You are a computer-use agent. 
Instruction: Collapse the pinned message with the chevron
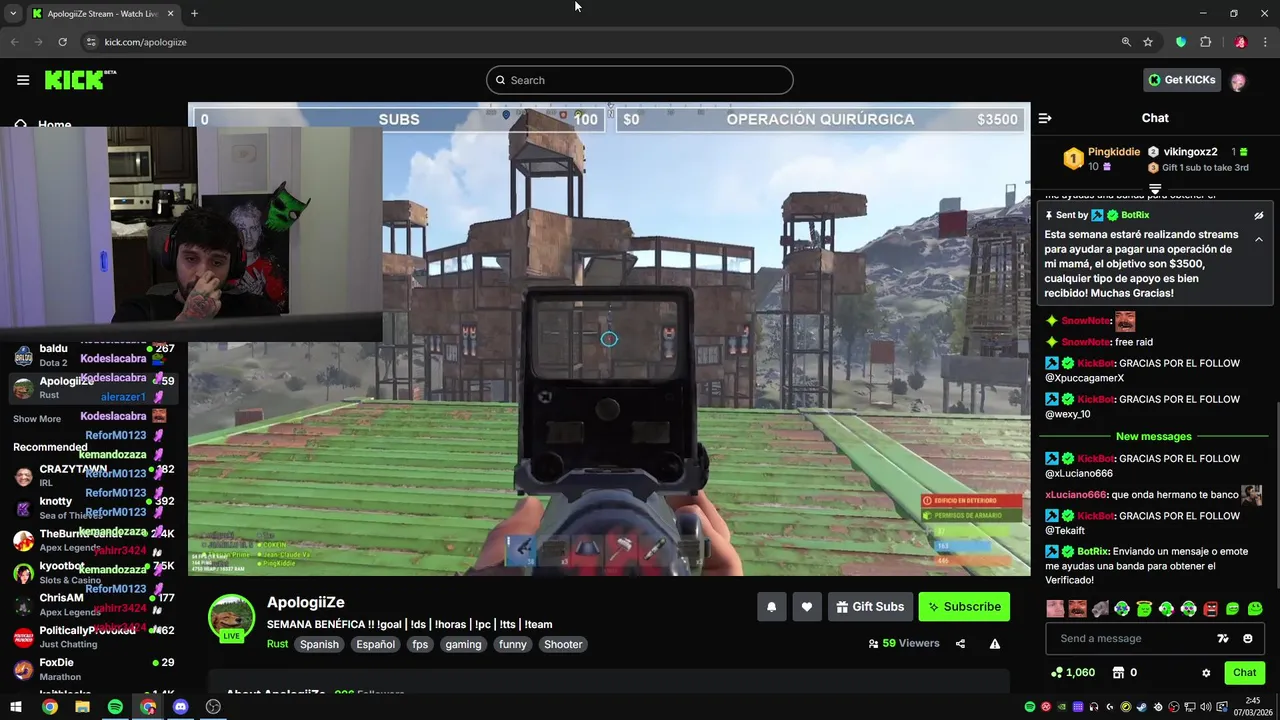[x=1259, y=239]
